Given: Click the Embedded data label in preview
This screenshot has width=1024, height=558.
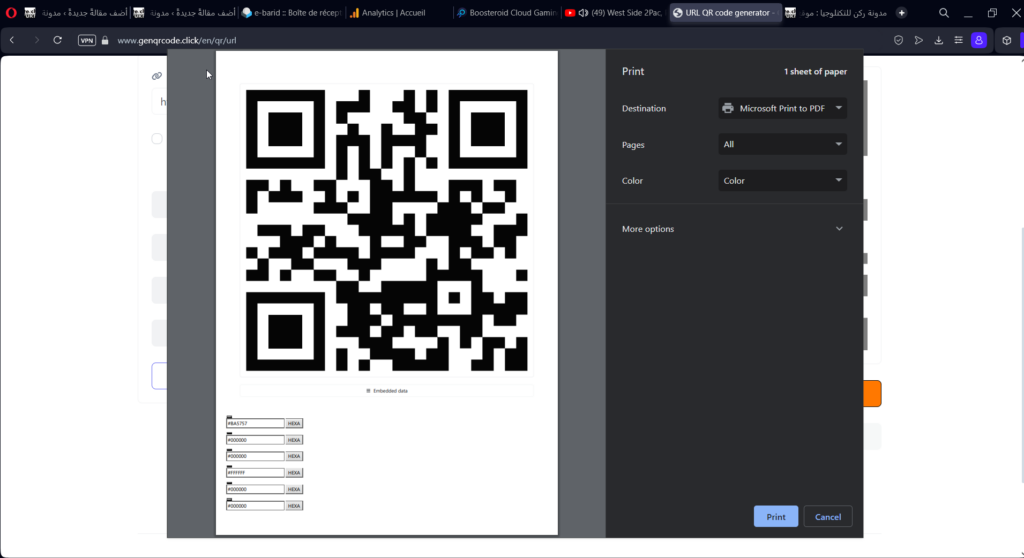Looking at the screenshot, I should point(391,391).
